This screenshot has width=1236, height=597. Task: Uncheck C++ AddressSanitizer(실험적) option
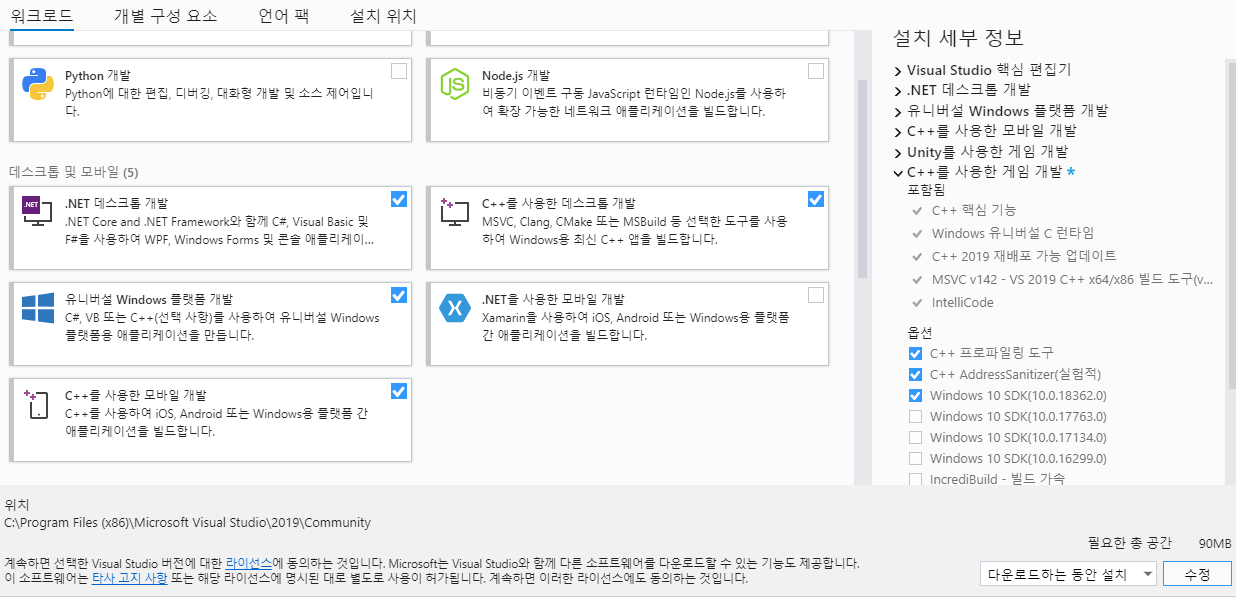(x=915, y=374)
